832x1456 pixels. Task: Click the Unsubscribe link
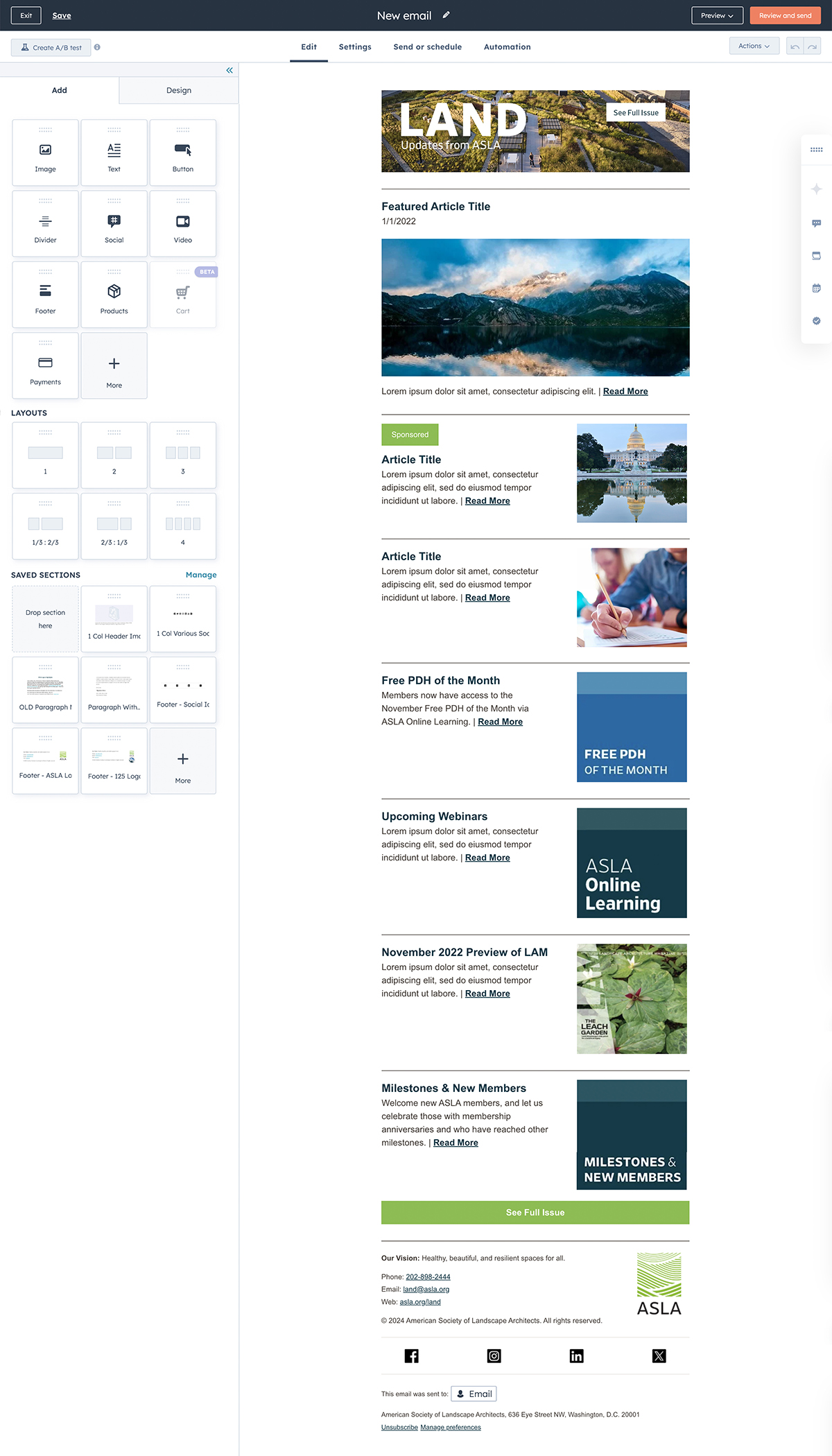399,1427
